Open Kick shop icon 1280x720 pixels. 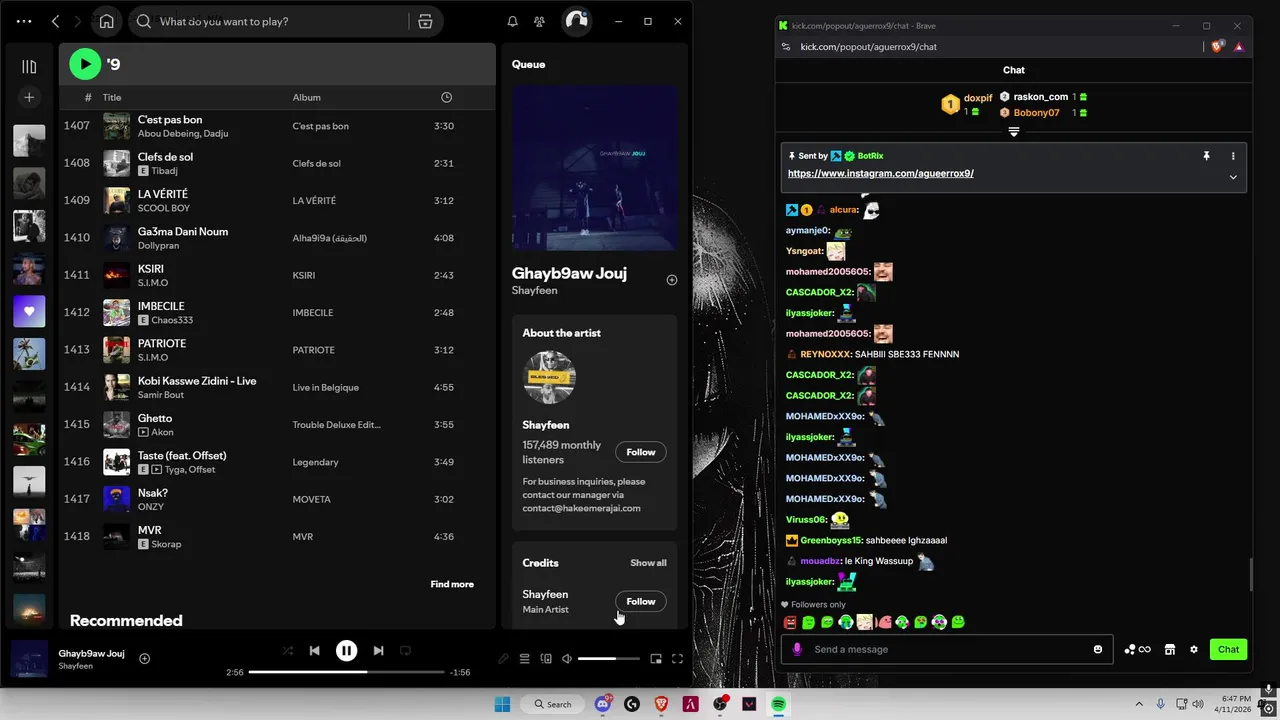[x=1169, y=649]
